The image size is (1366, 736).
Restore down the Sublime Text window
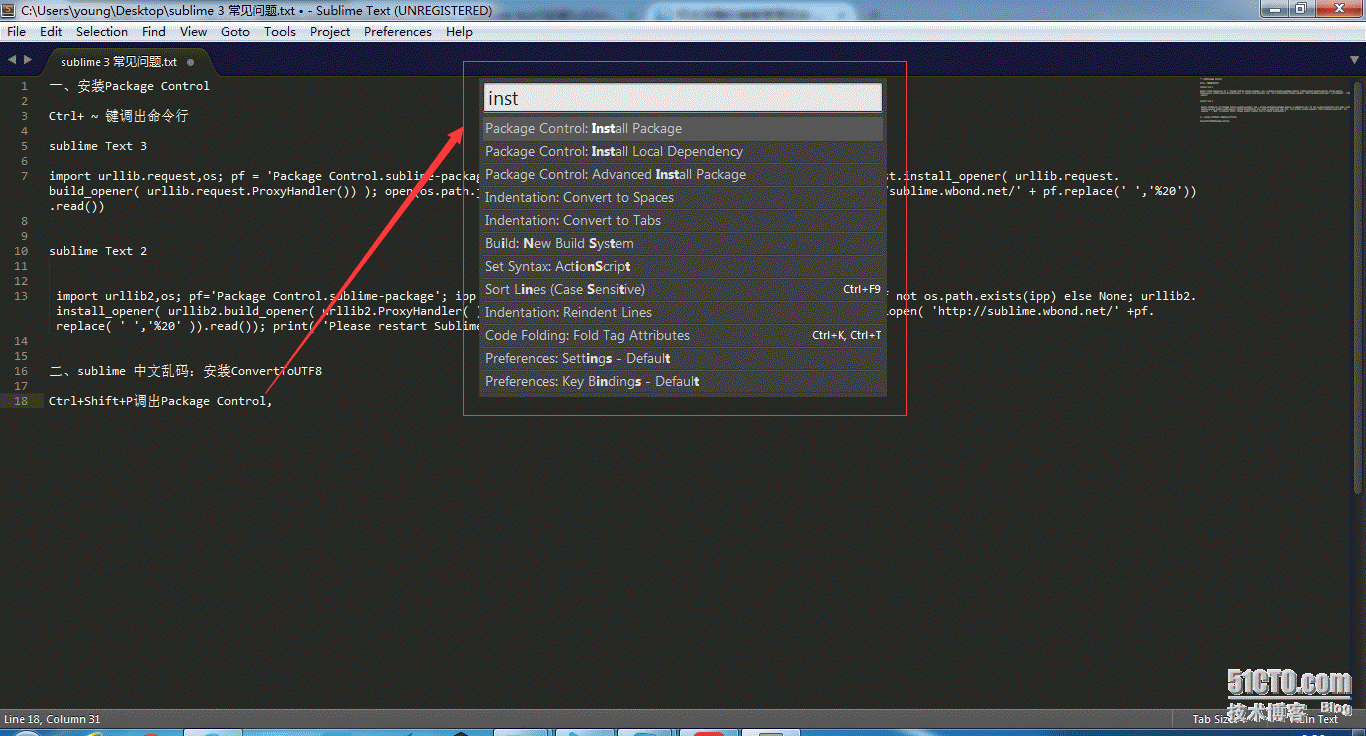click(x=1301, y=9)
